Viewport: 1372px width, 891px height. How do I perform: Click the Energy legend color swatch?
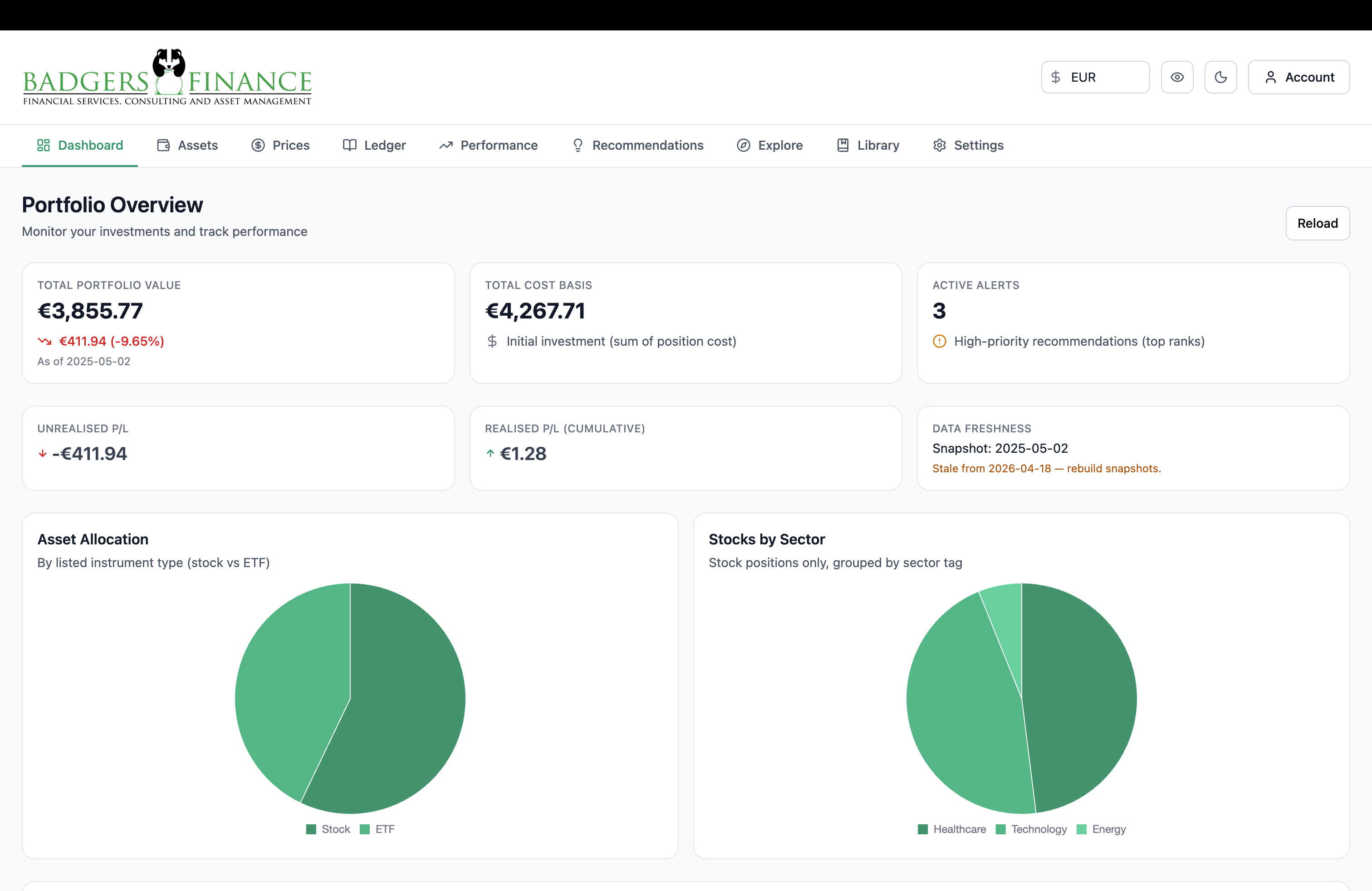1082,829
